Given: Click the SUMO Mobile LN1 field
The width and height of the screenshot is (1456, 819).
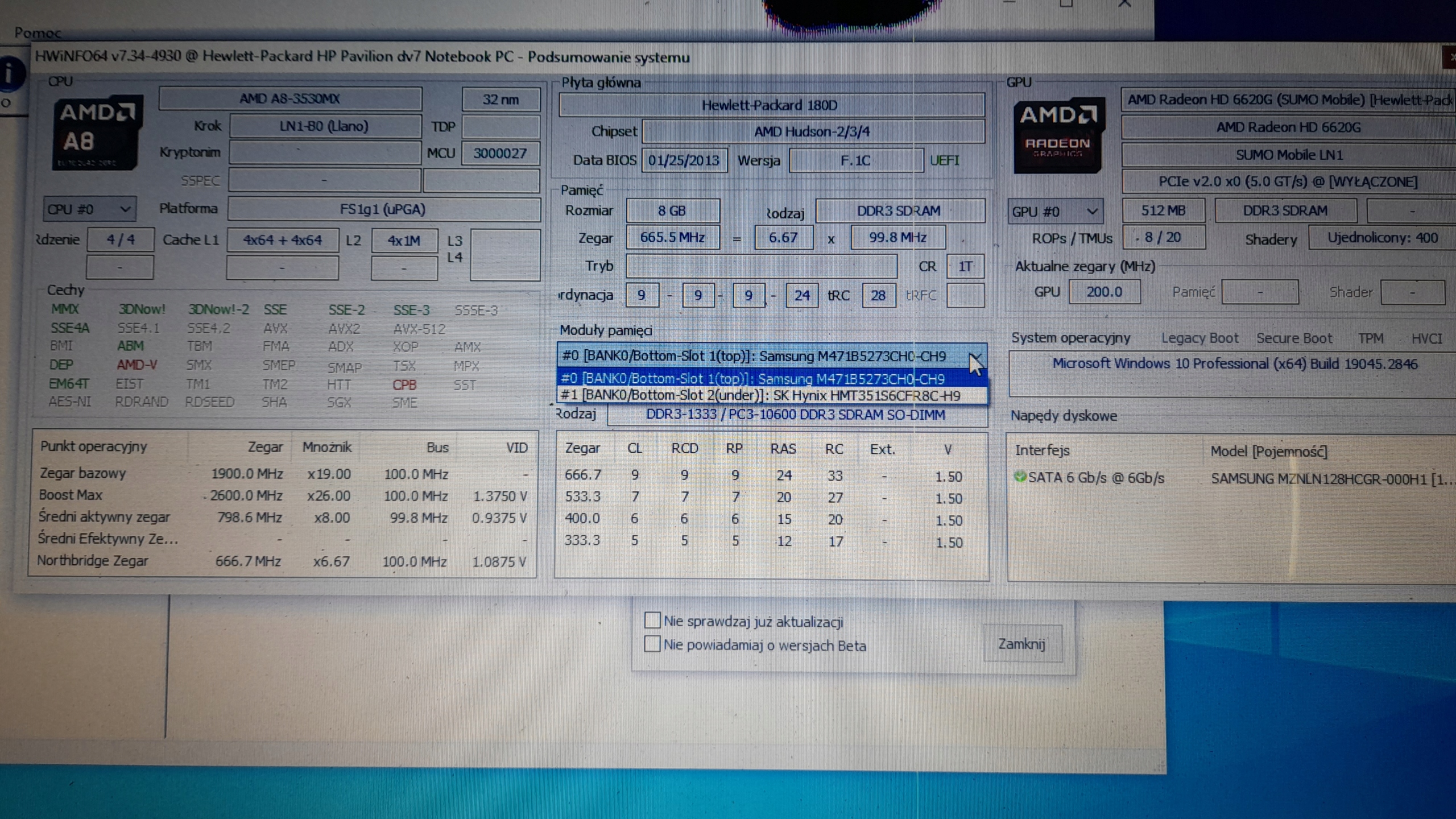Looking at the screenshot, I should click(x=1289, y=155).
